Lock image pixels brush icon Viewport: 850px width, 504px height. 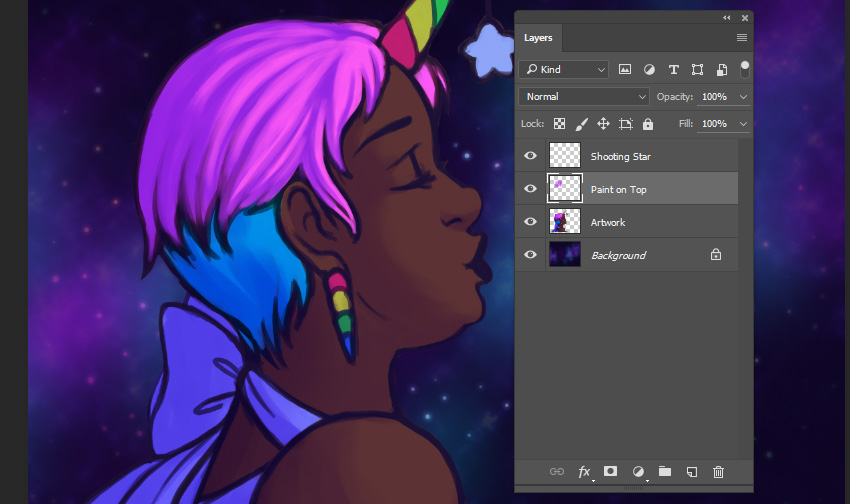581,124
